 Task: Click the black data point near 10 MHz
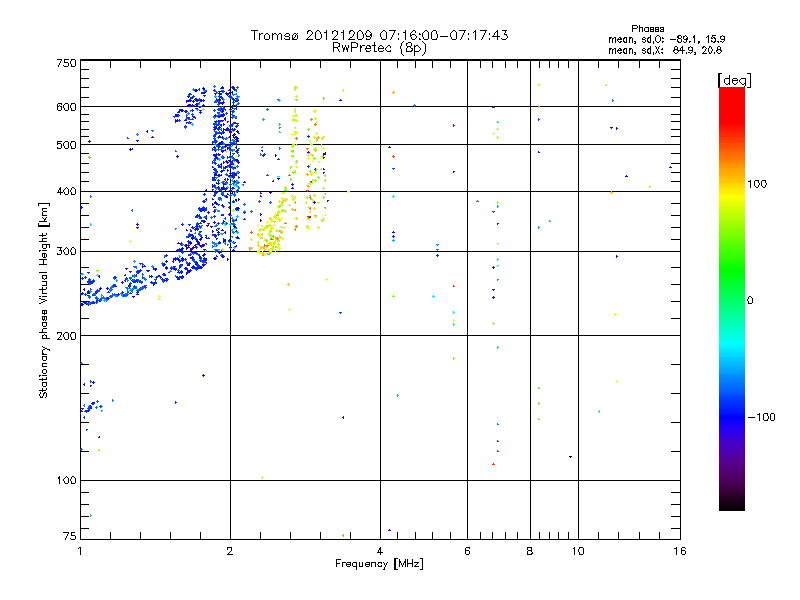pyautogui.click(x=570, y=457)
